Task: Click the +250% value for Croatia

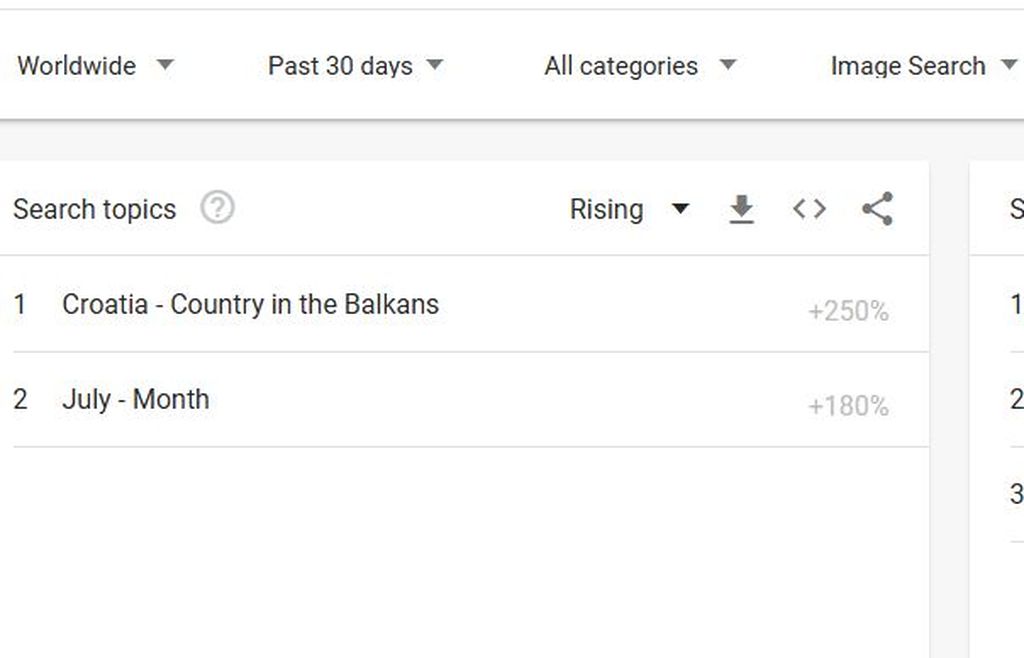Action: 848,311
